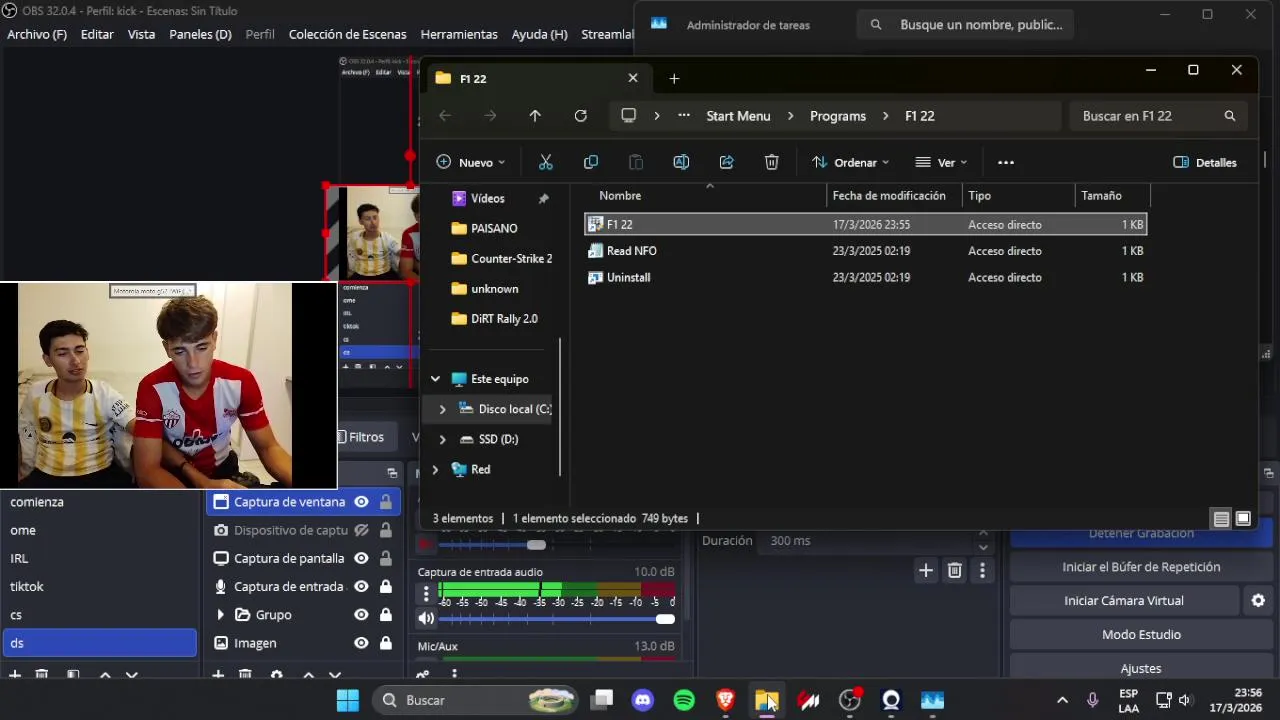
Task: Click Modo Estudio button
Action: (1141, 635)
